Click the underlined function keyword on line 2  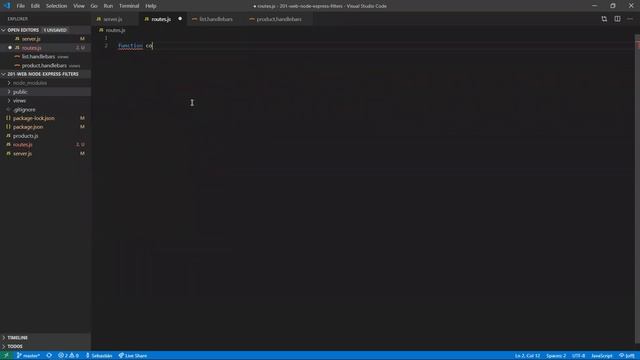pyautogui.click(x=130, y=46)
